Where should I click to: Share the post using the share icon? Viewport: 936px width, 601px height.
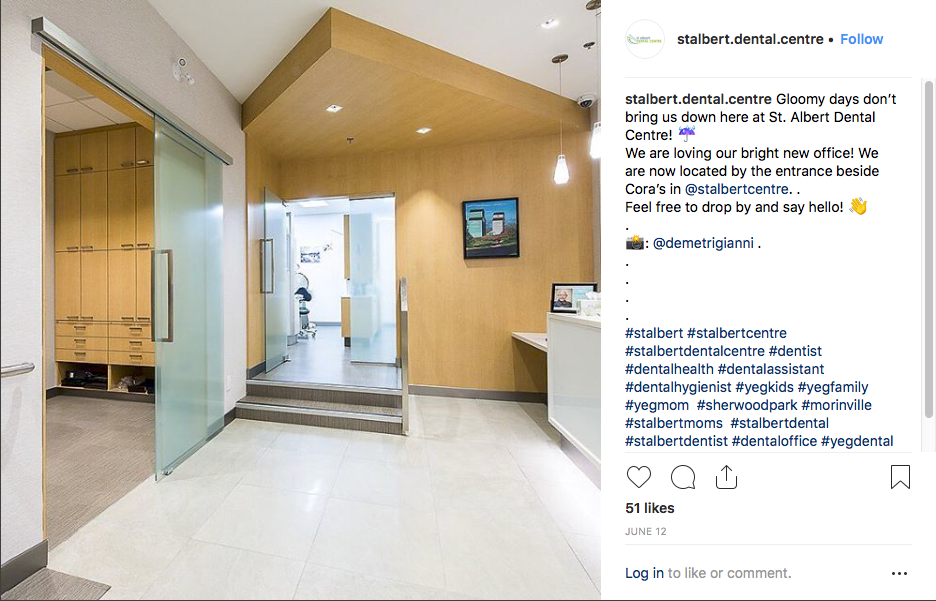(726, 477)
